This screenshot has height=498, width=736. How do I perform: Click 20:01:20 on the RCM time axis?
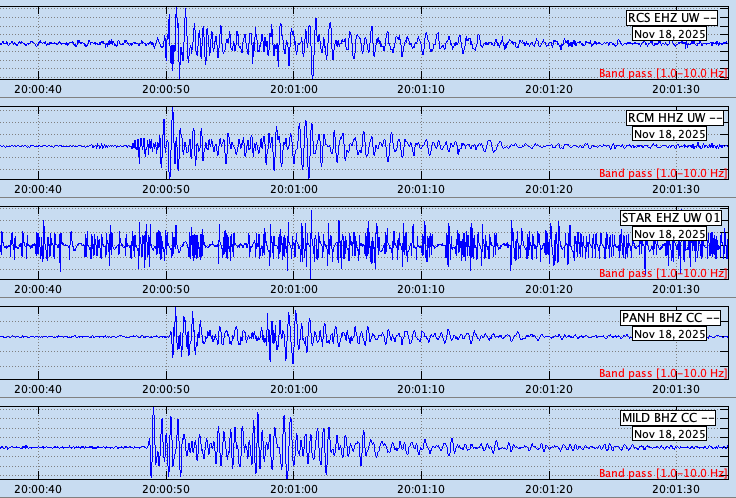point(549,189)
